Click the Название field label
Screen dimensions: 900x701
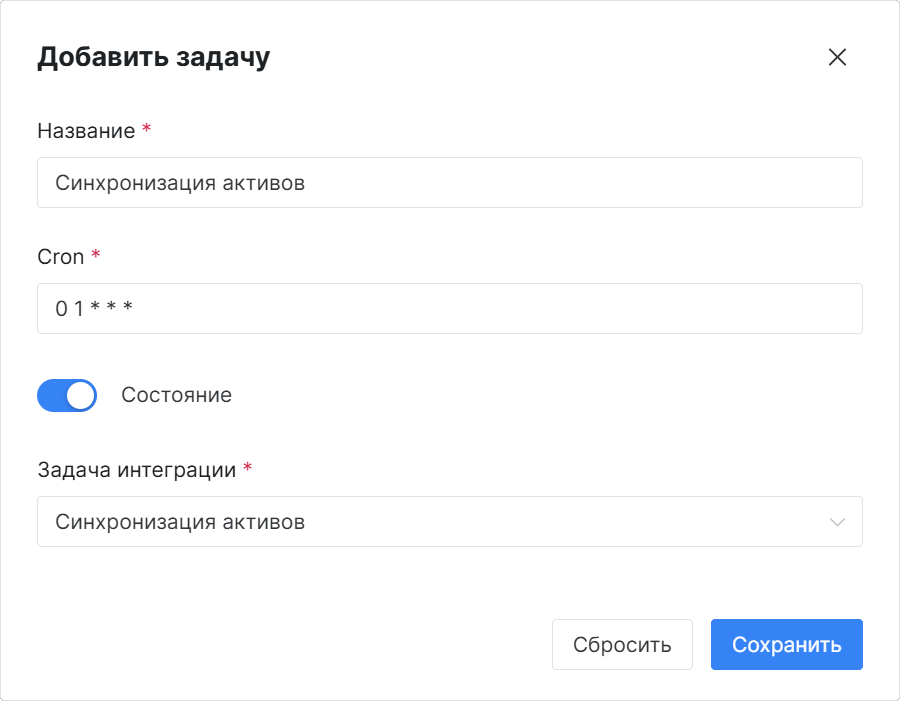(86, 131)
